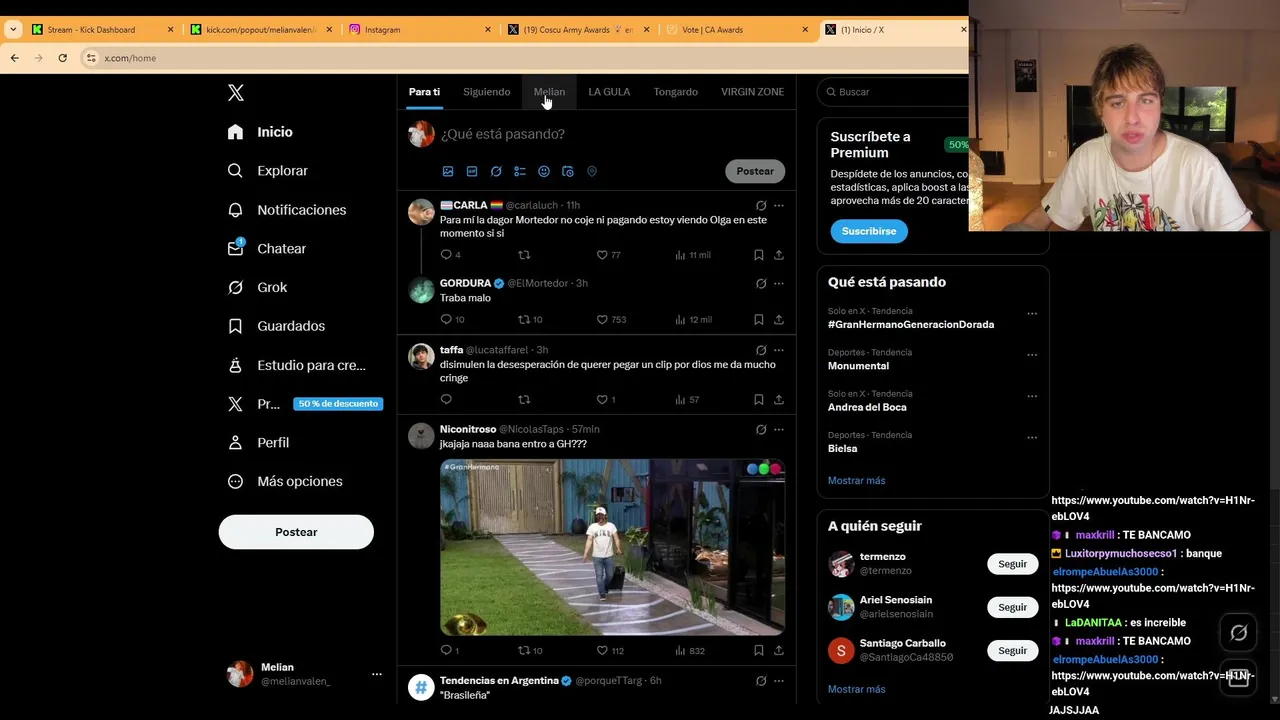
Task: Switch to the VIRGIN ZONE tab
Action: point(752,92)
